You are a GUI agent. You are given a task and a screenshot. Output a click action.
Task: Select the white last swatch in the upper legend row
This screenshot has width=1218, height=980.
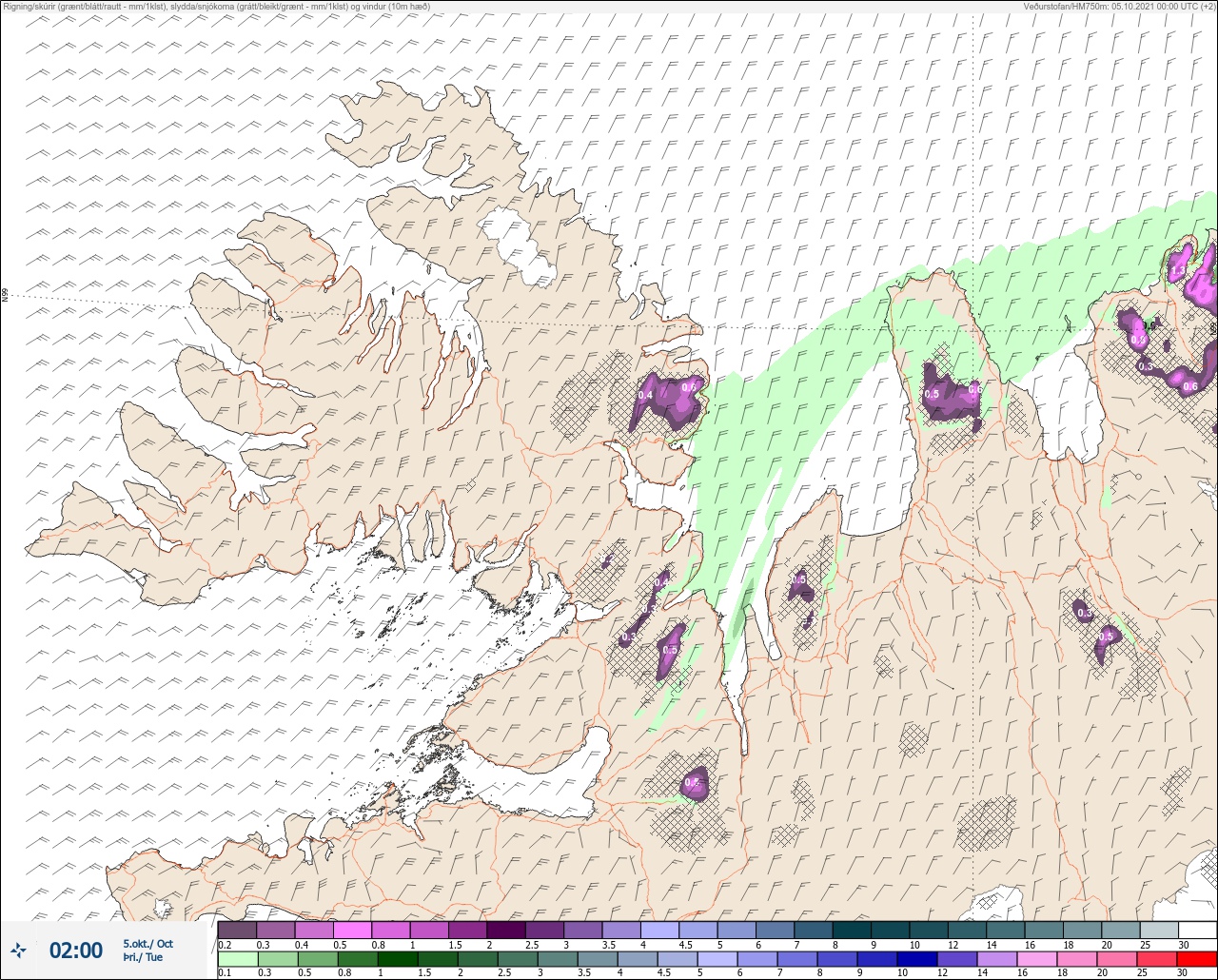(x=1197, y=930)
